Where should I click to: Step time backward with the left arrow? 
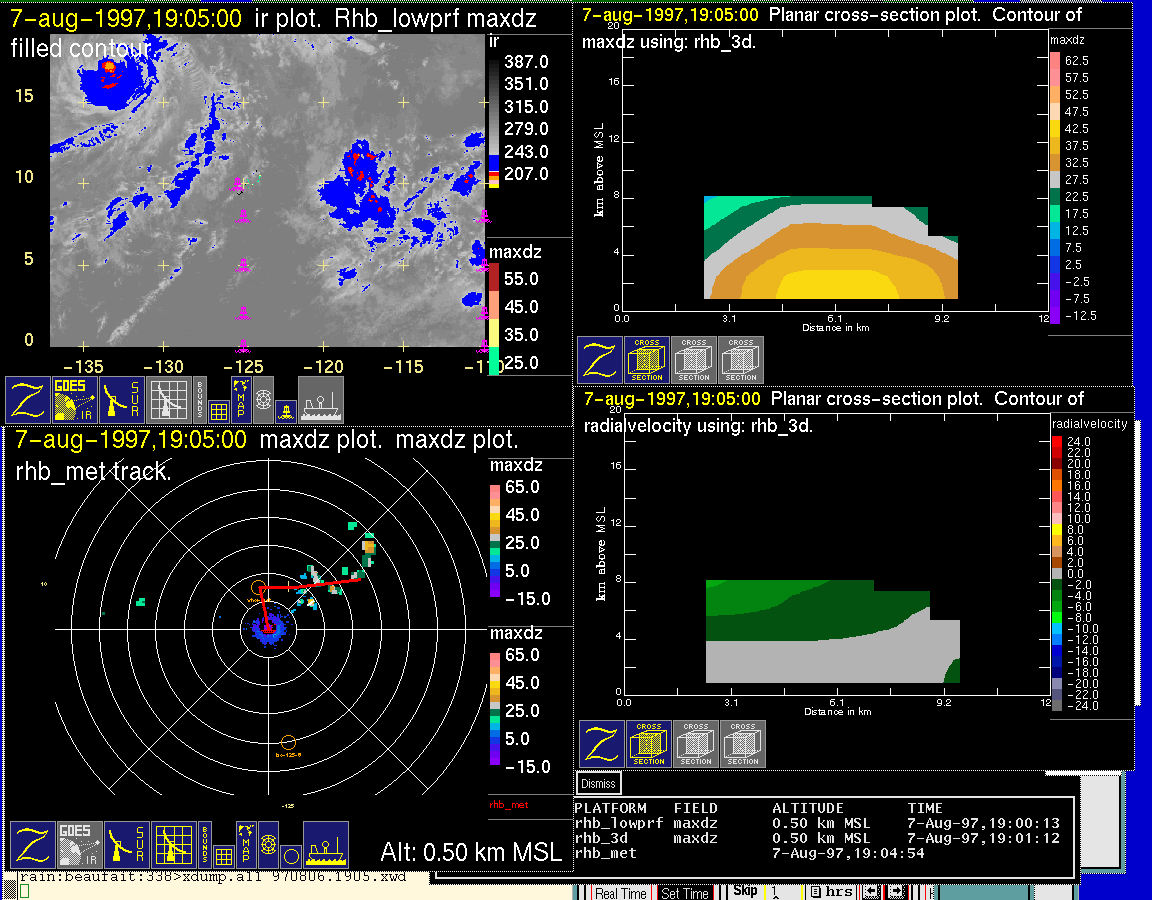coord(871,892)
